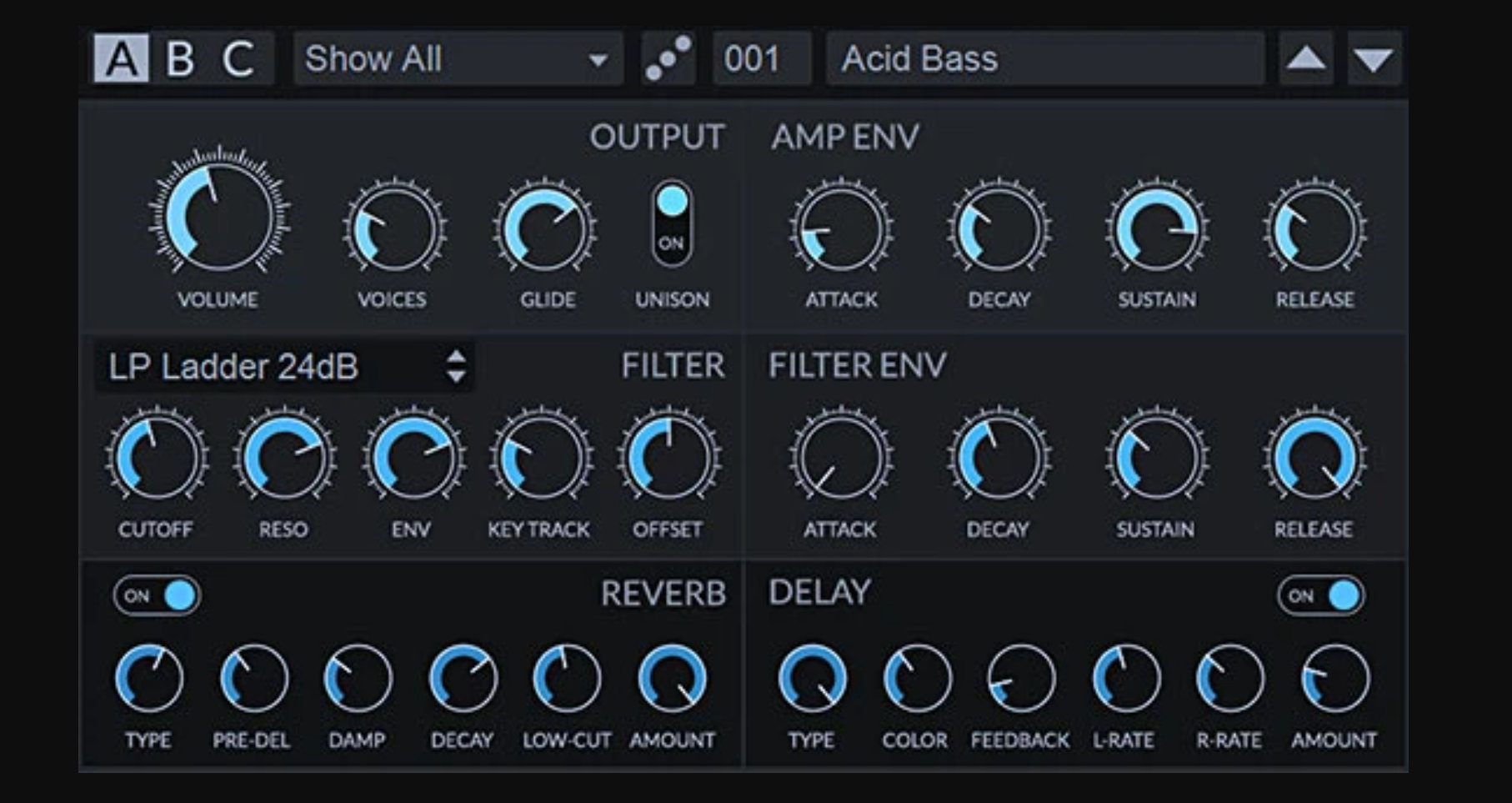
Task: Click the Filter Env Release knob
Action: (x=1314, y=457)
